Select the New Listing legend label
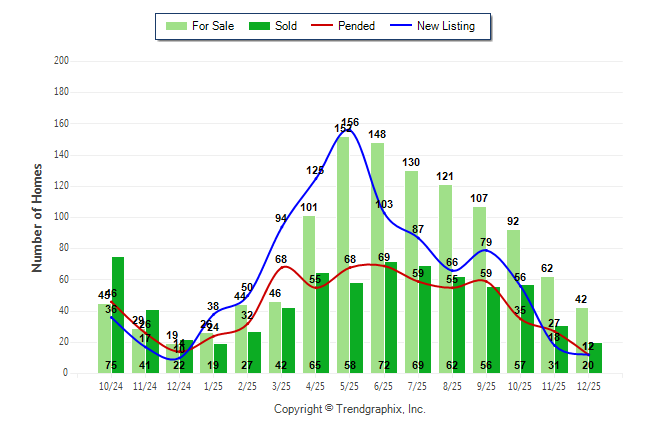Viewport: 646px width, 434px height. pyautogui.click(x=446, y=26)
